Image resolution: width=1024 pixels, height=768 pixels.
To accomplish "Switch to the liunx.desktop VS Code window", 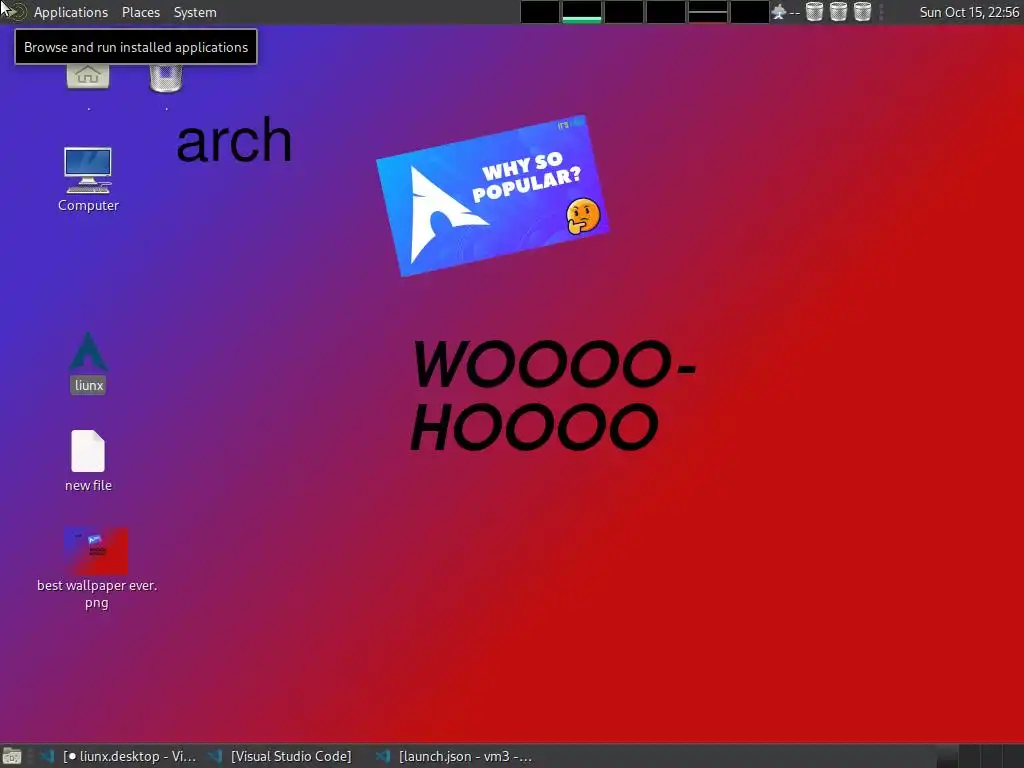I will pos(119,756).
